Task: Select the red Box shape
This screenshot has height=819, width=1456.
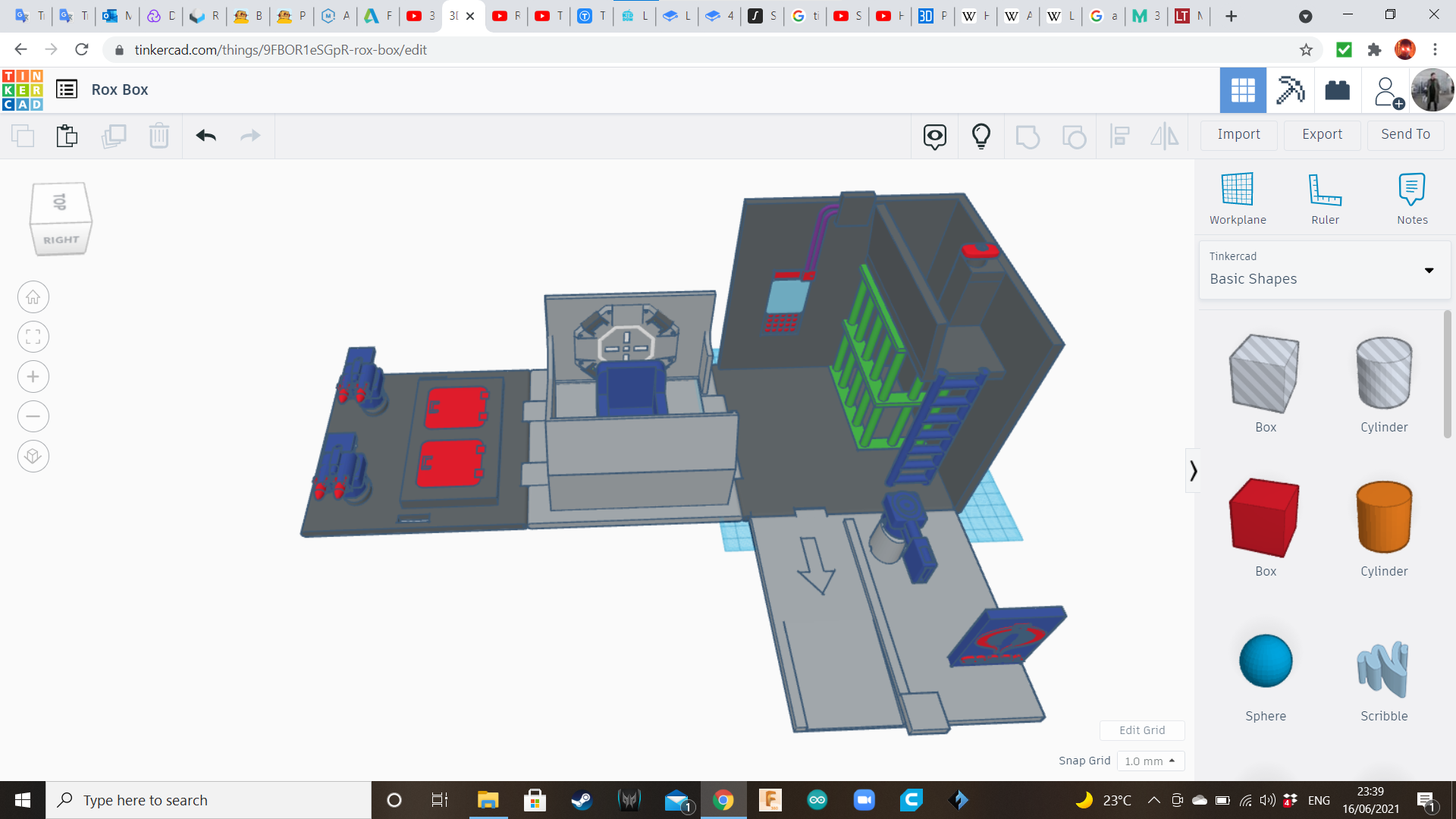Action: [1265, 518]
